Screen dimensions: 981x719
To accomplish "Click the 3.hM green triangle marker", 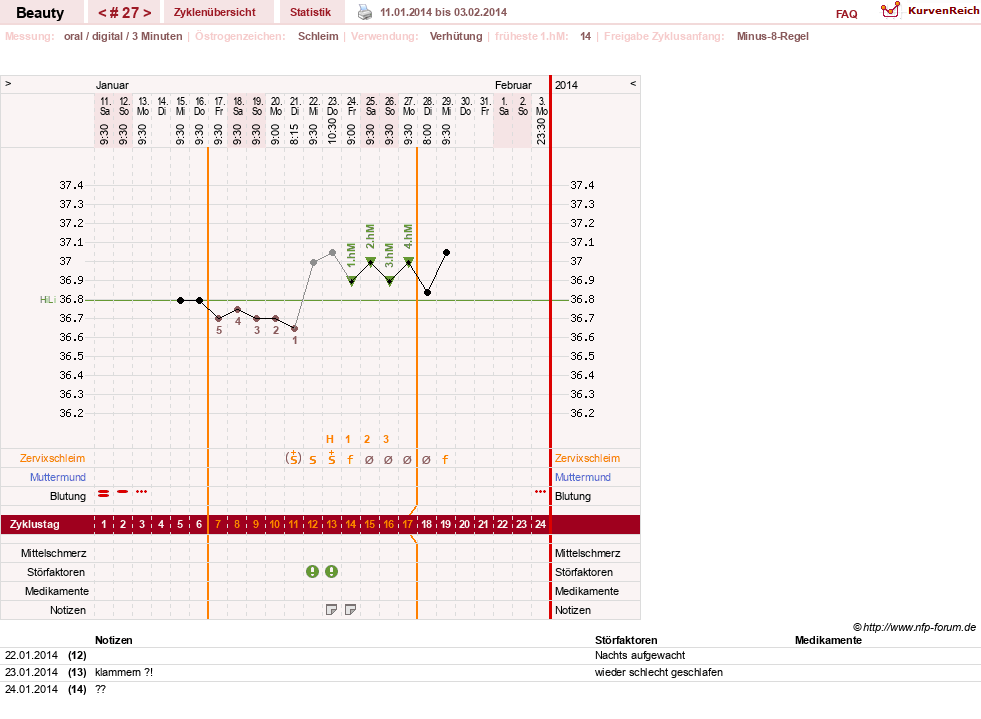I will point(390,282).
